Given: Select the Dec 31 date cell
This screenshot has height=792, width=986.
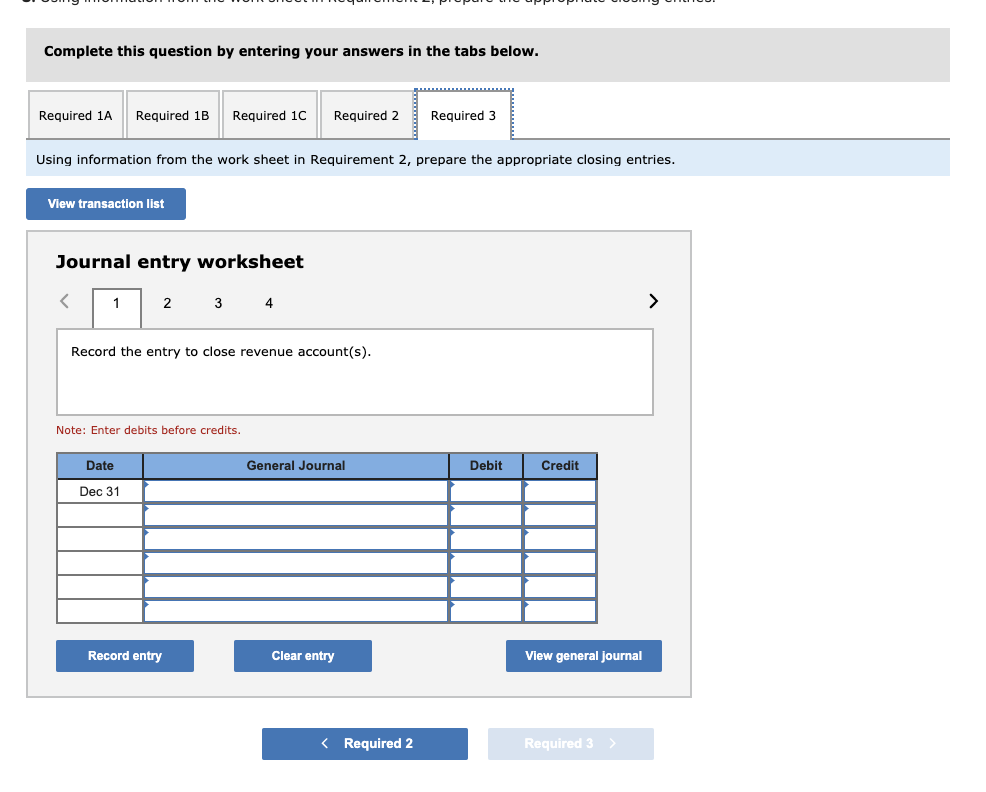Looking at the screenshot, I should (x=98, y=490).
